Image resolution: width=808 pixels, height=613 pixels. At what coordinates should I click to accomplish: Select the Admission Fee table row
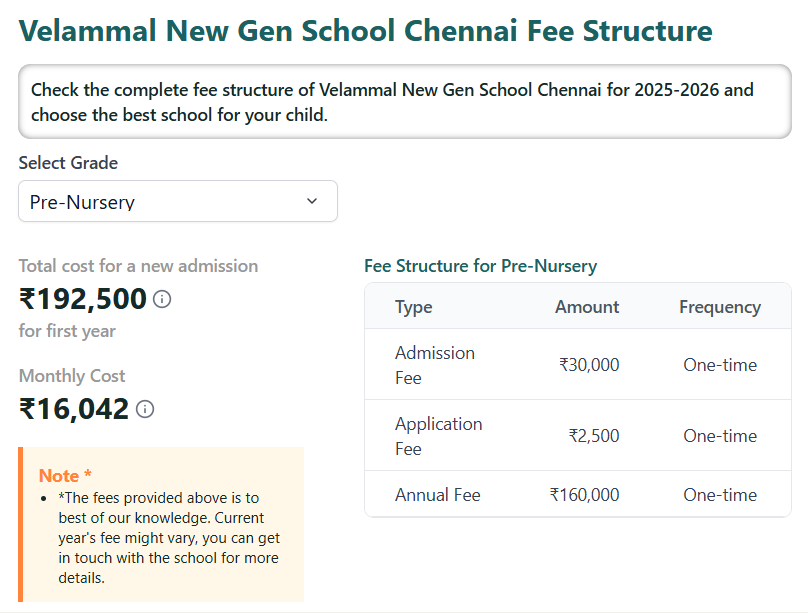[578, 364]
